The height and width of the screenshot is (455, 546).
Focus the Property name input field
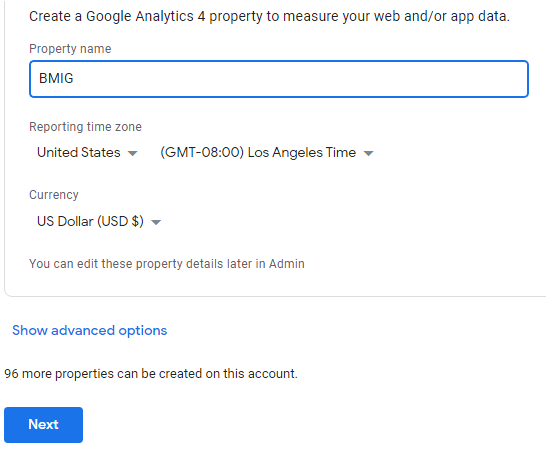pyautogui.click(x=279, y=79)
